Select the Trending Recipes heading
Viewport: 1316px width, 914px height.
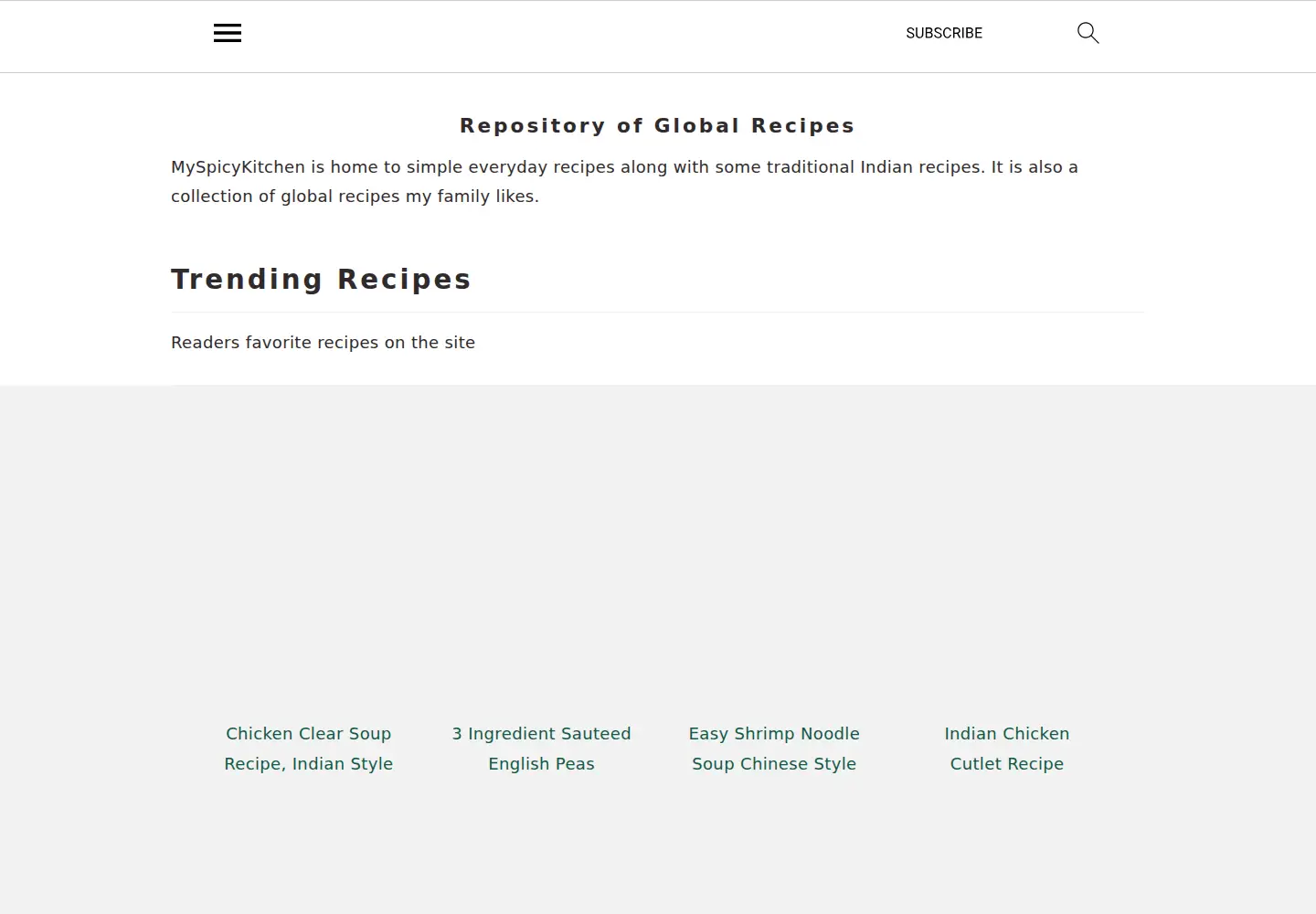321,279
